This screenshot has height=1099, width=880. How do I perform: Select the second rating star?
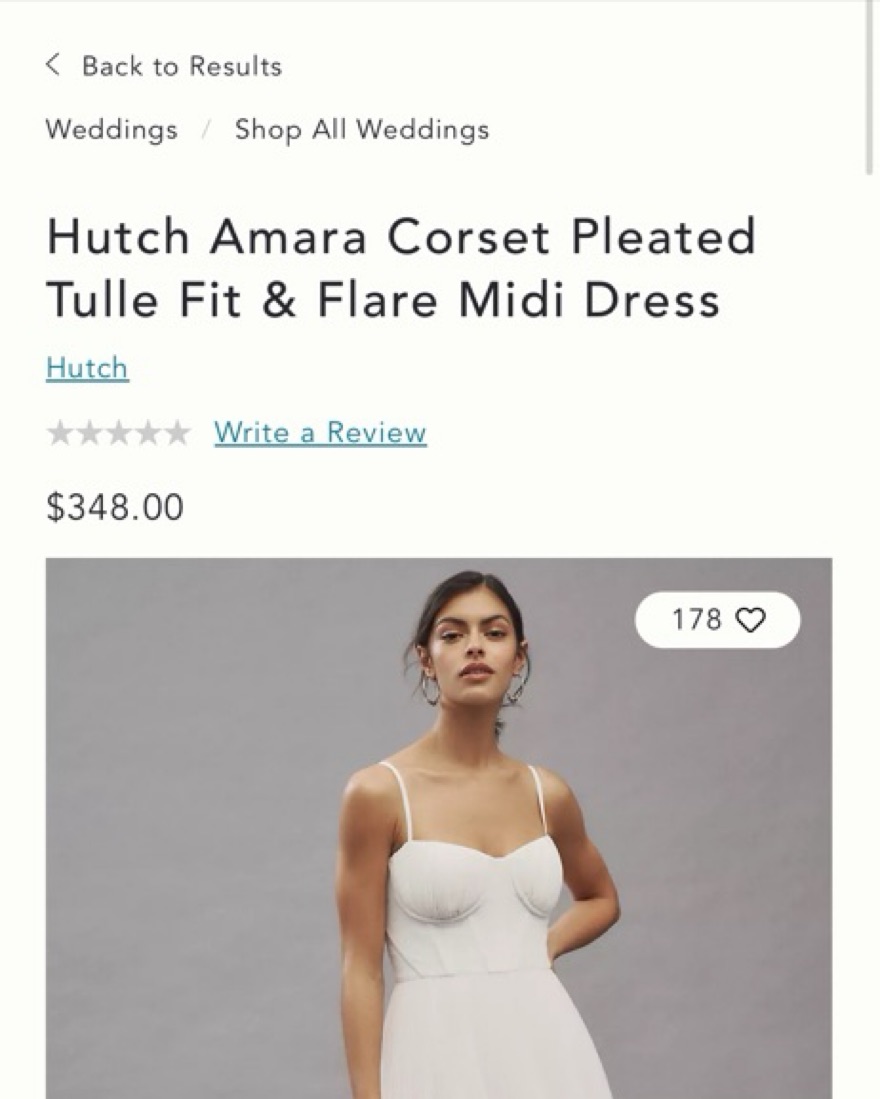[x=89, y=433]
